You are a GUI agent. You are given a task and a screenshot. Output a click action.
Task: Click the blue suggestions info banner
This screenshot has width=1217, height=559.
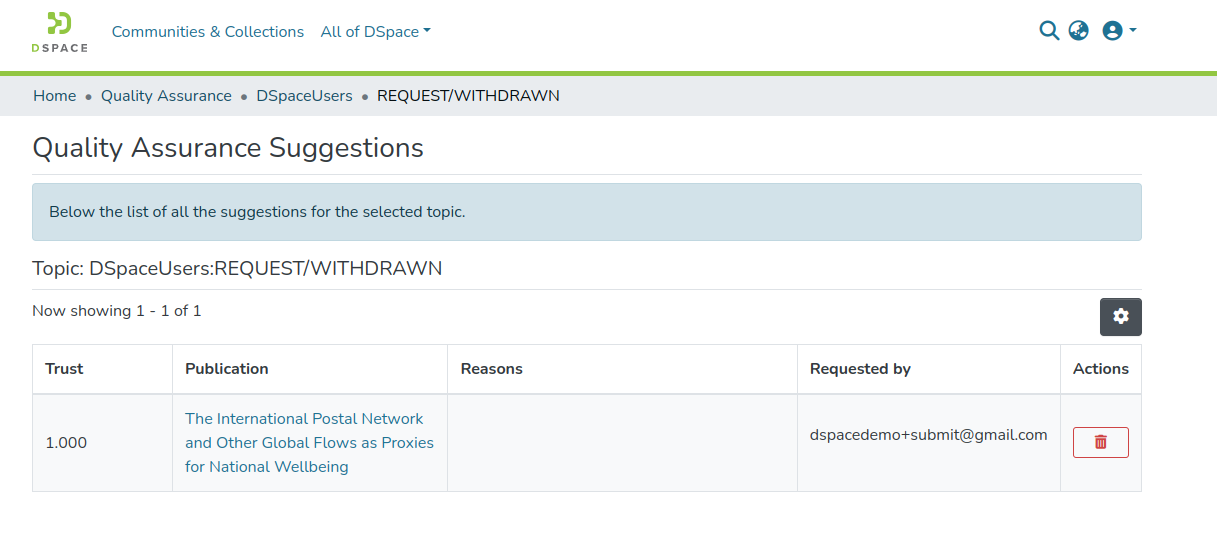586,212
